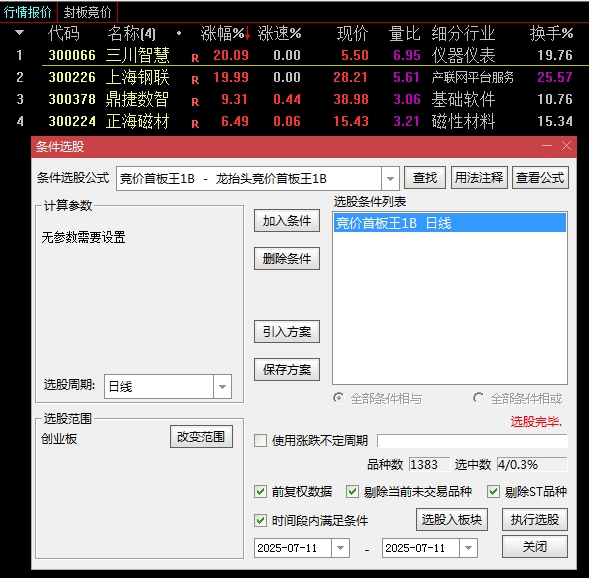Click the start date 2025-07-11 field
This screenshot has width=589, height=578.
pos(293,548)
